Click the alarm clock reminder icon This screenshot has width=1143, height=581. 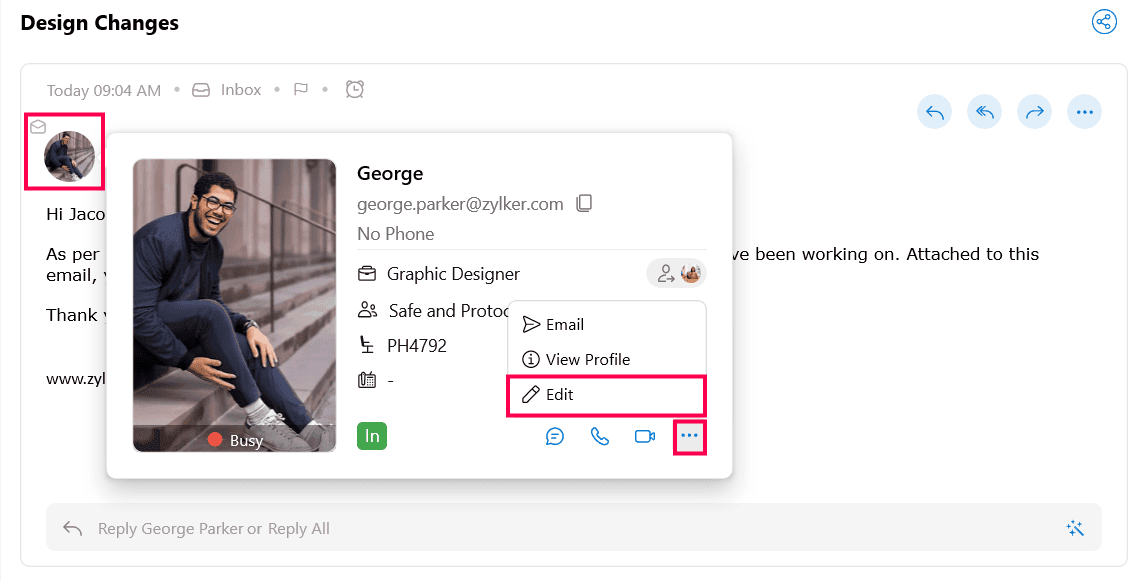[354, 89]
